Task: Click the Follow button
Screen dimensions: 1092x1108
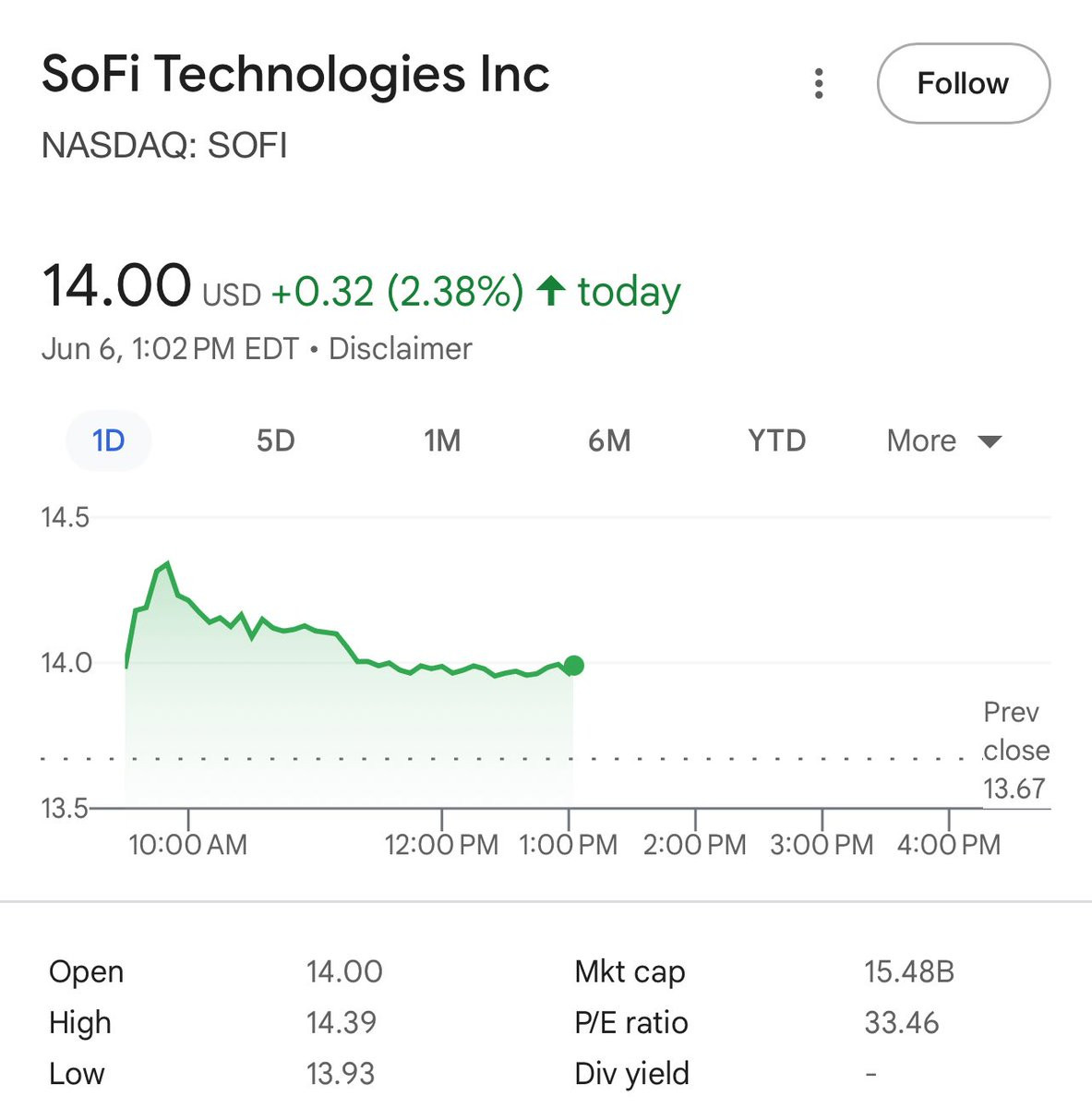Action: click(963, 83)
